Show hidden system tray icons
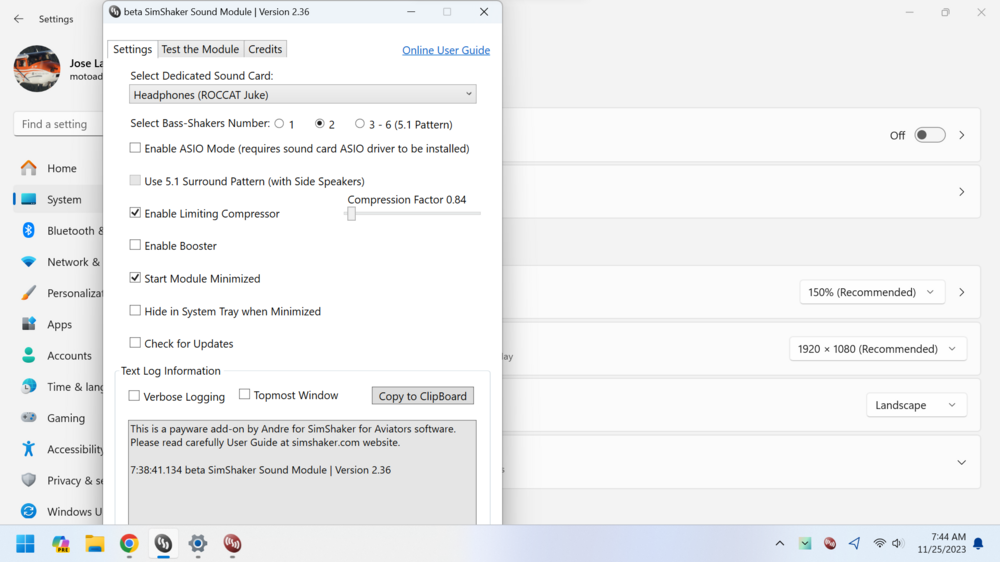 click(x=779, y=544)
